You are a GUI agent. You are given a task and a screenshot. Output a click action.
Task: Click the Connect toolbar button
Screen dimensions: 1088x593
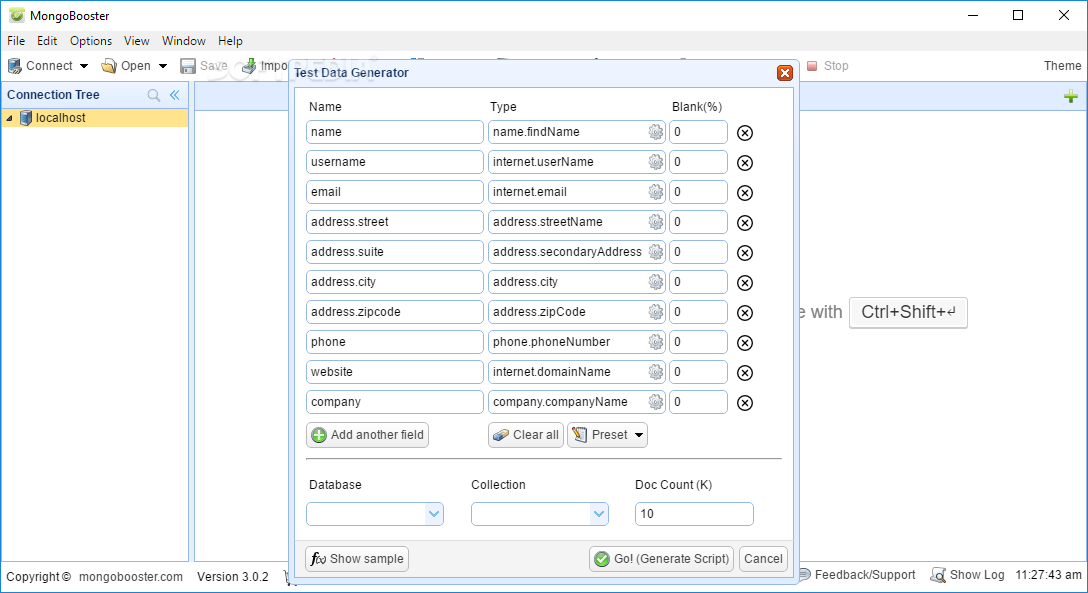point(40,66)
